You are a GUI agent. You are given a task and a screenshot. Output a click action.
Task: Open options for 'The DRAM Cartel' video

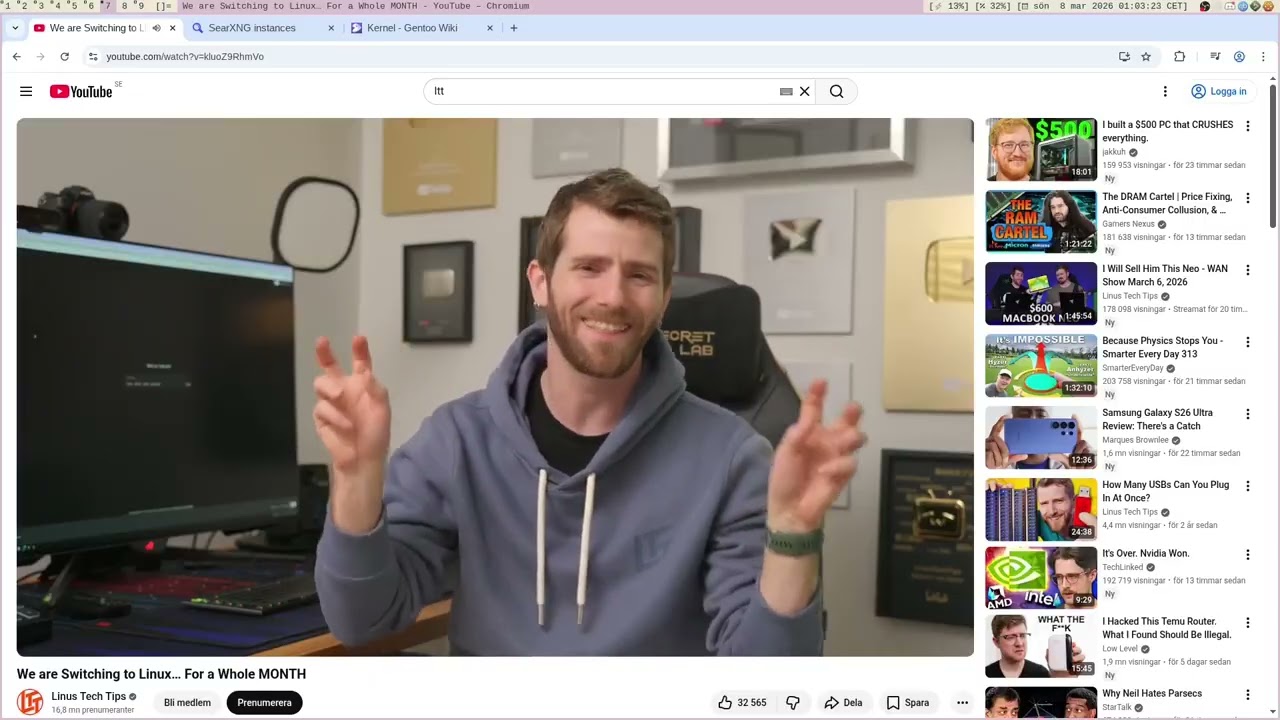[1247, 198]
